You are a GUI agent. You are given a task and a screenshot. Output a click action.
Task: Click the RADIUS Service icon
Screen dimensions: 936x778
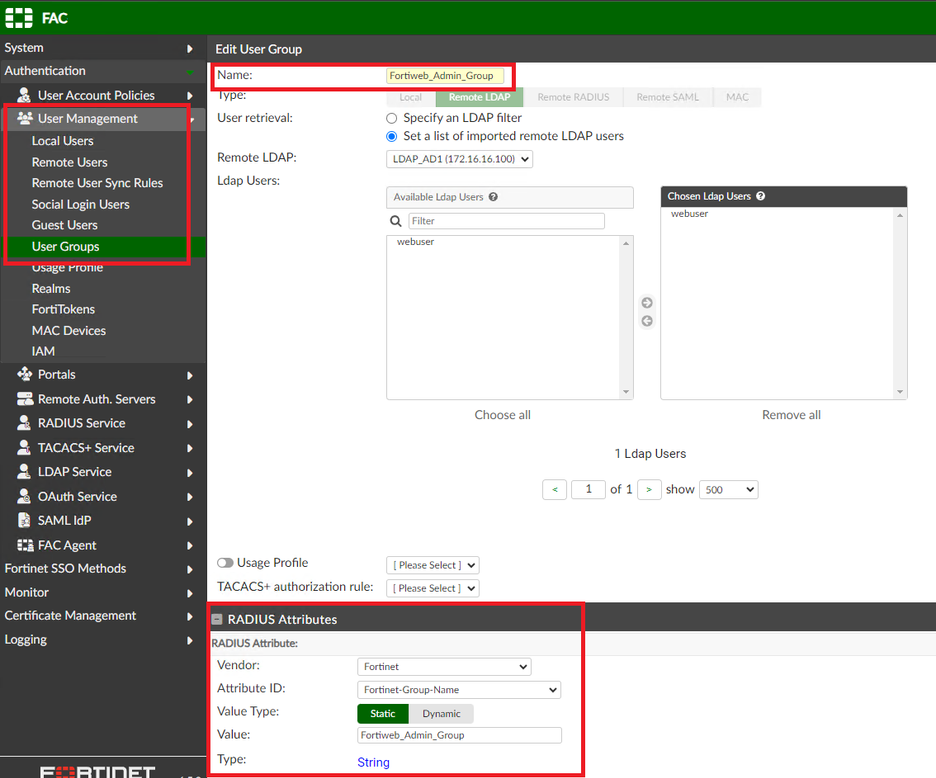(24, 423)
